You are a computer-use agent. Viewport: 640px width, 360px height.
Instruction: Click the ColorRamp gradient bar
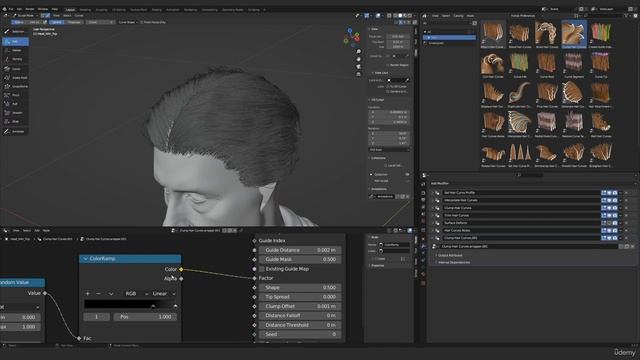pyautogui.click(x=131, y=304)
